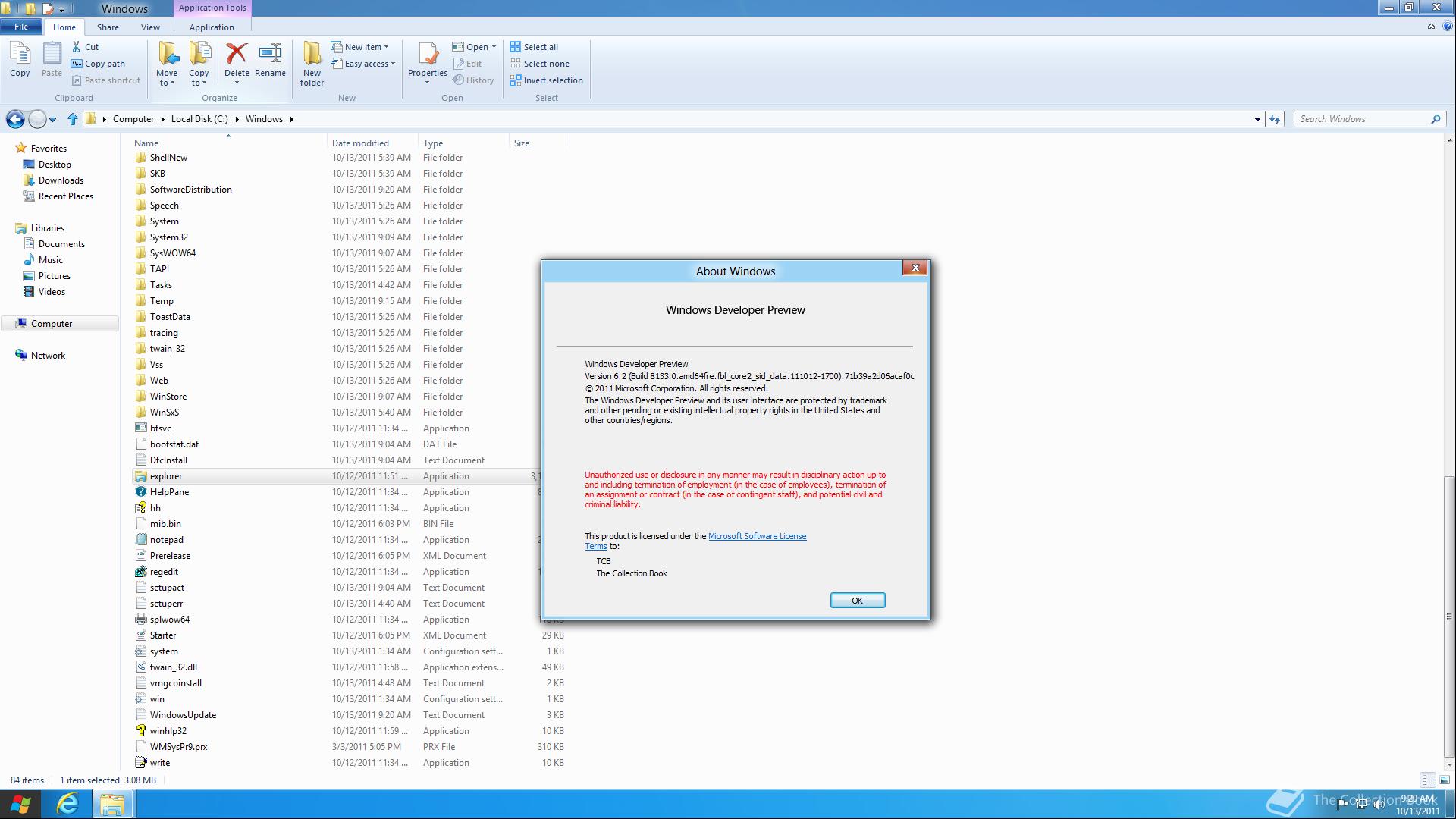Expand the Local Disk (C:) breadcrumb arrow
1456x819 pixels.
point(236,119)
